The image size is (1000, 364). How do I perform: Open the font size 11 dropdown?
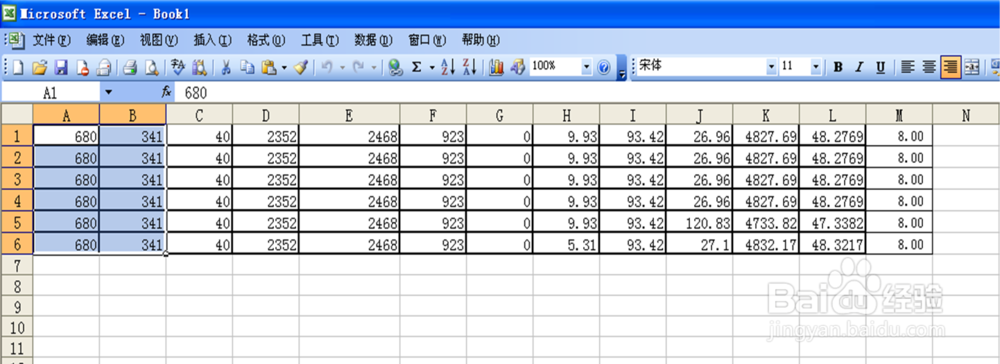816,66
